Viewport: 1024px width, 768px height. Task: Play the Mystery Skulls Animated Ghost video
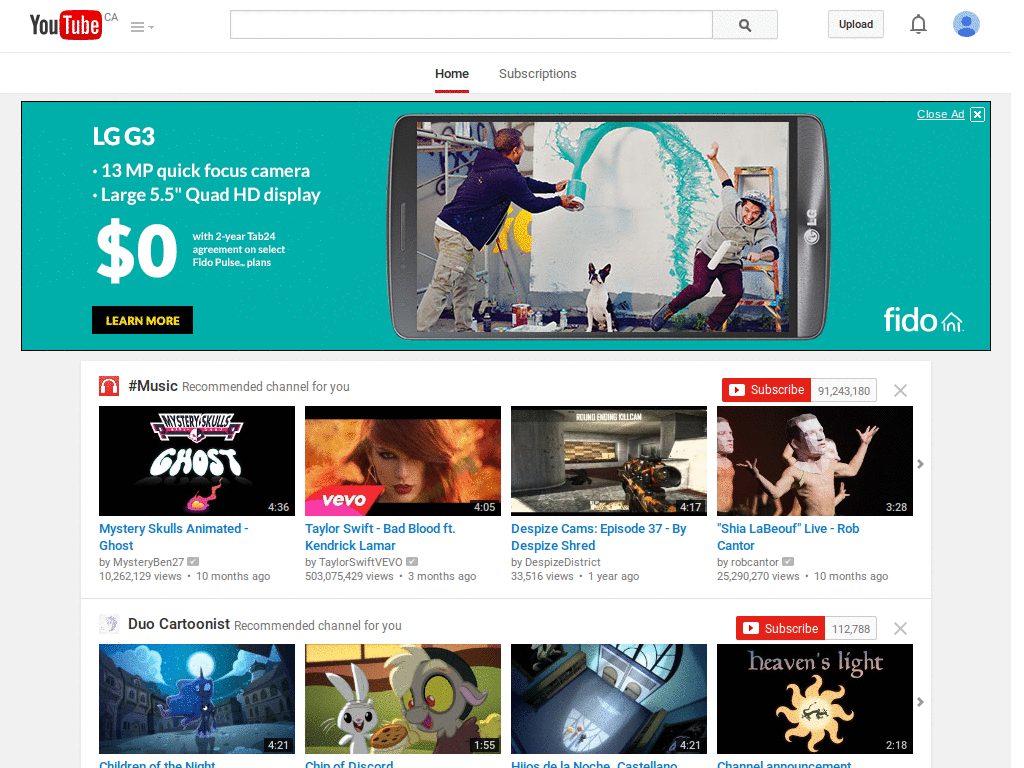point(196,461)
